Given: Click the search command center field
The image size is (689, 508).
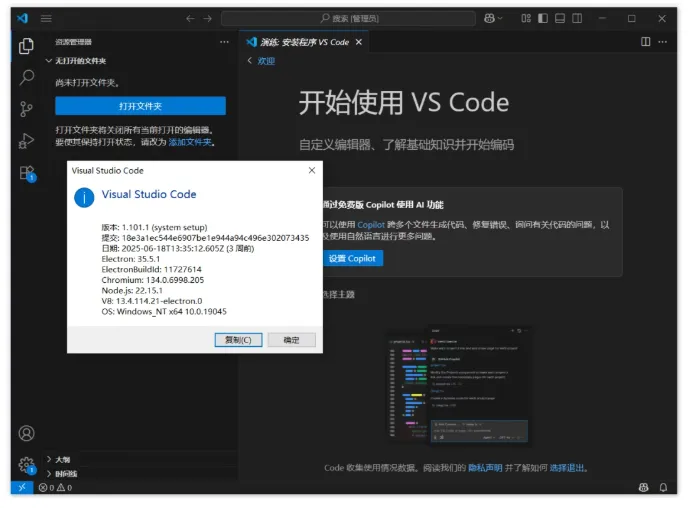Looking at the screenshot, I should click(x=348, y=18).
